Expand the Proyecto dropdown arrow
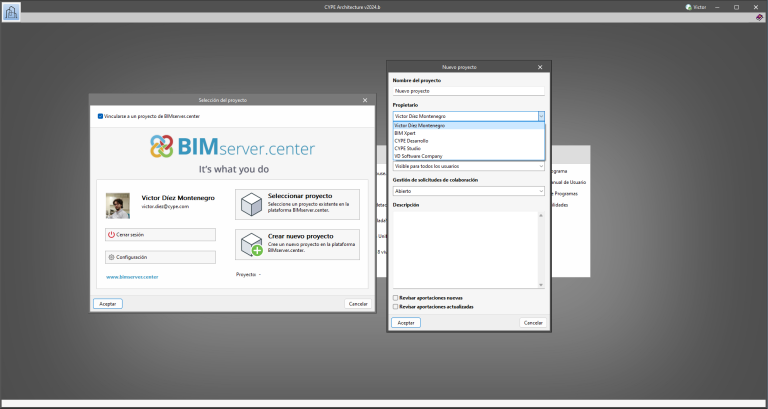Viewport: 768px width, 409px height. click(x=260, y=275)
